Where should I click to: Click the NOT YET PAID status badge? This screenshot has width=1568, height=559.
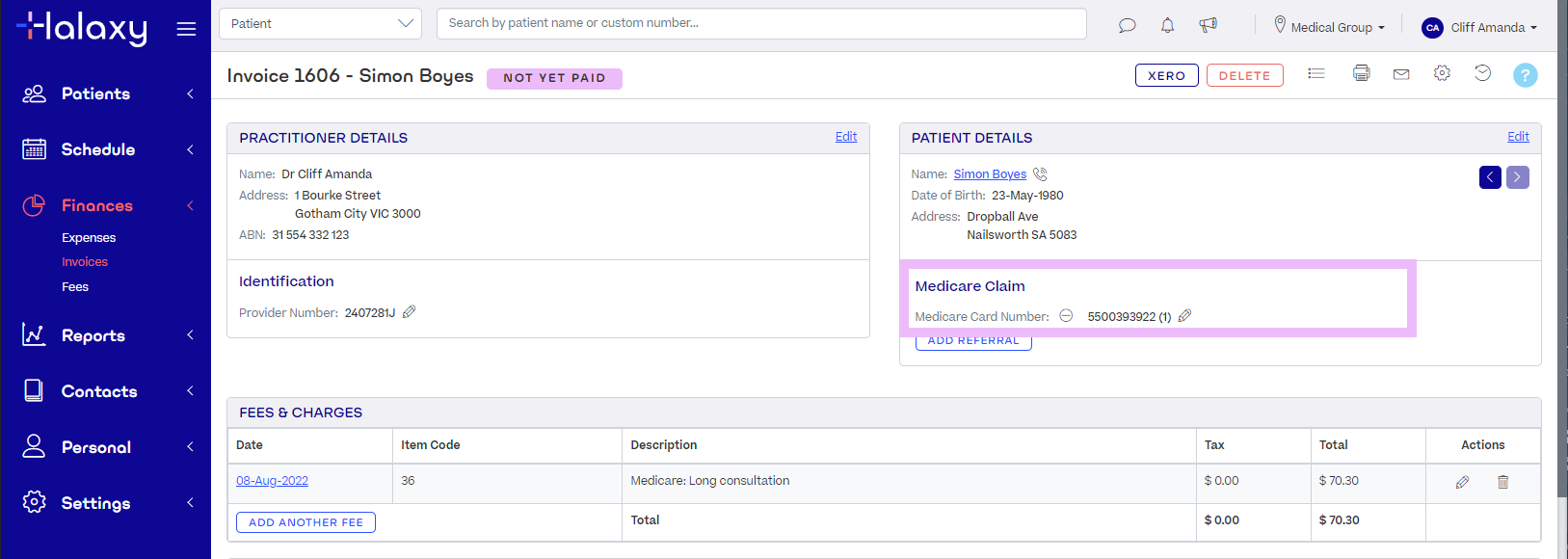[554, 78]
